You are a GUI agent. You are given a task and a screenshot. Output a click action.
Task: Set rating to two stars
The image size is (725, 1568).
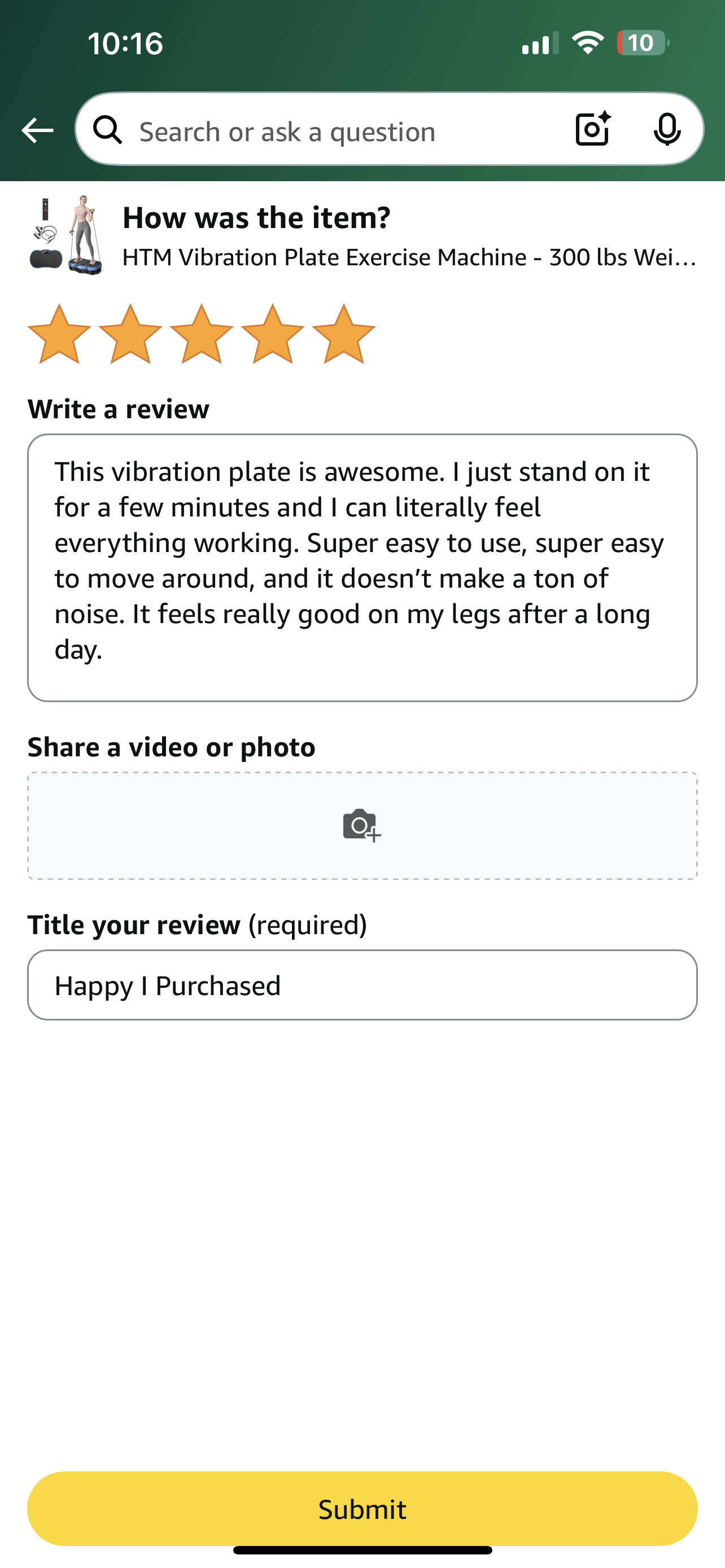pyautogui.click(x=130, y=334)
